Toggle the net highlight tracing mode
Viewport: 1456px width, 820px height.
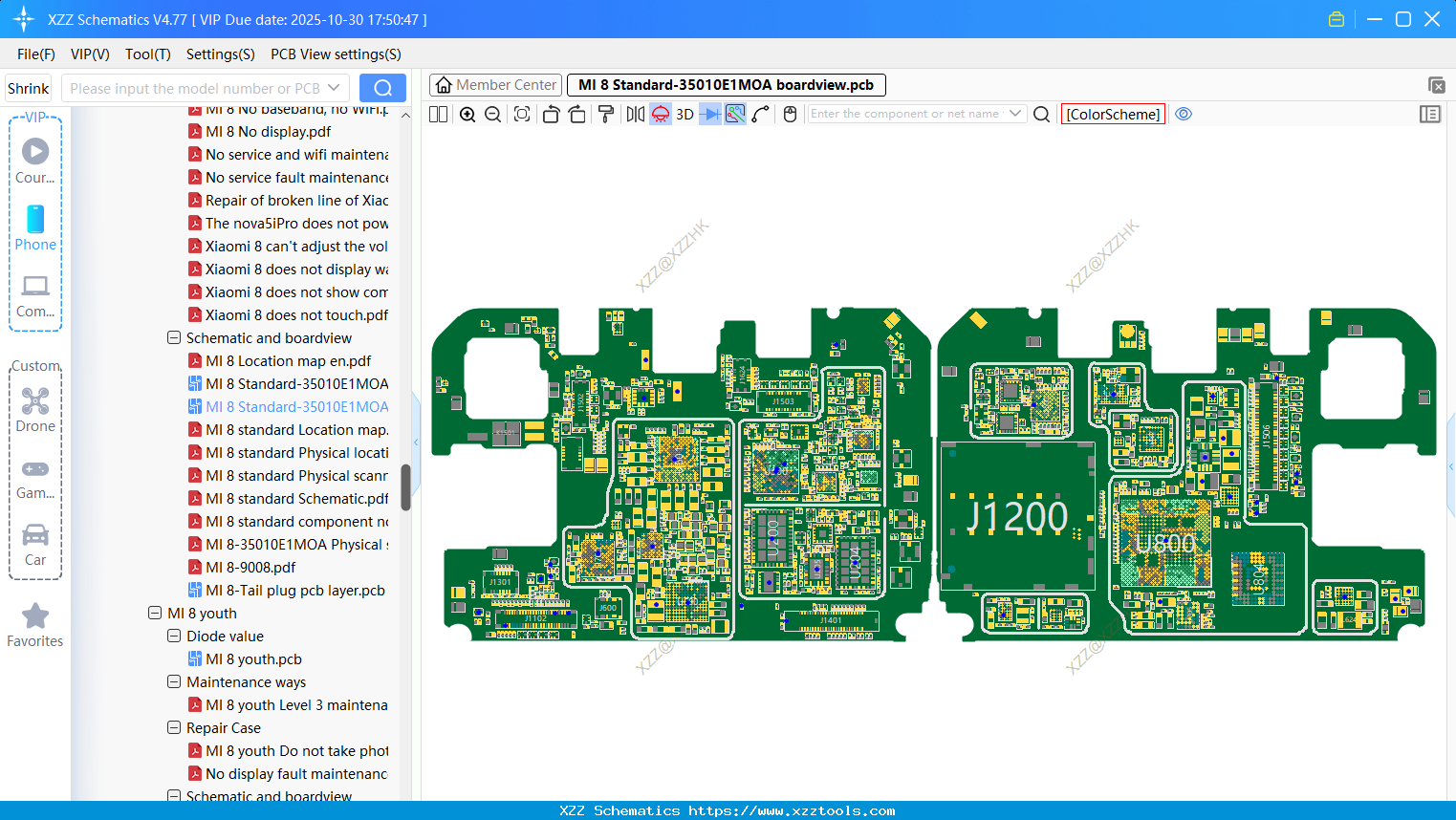[734, 114]
